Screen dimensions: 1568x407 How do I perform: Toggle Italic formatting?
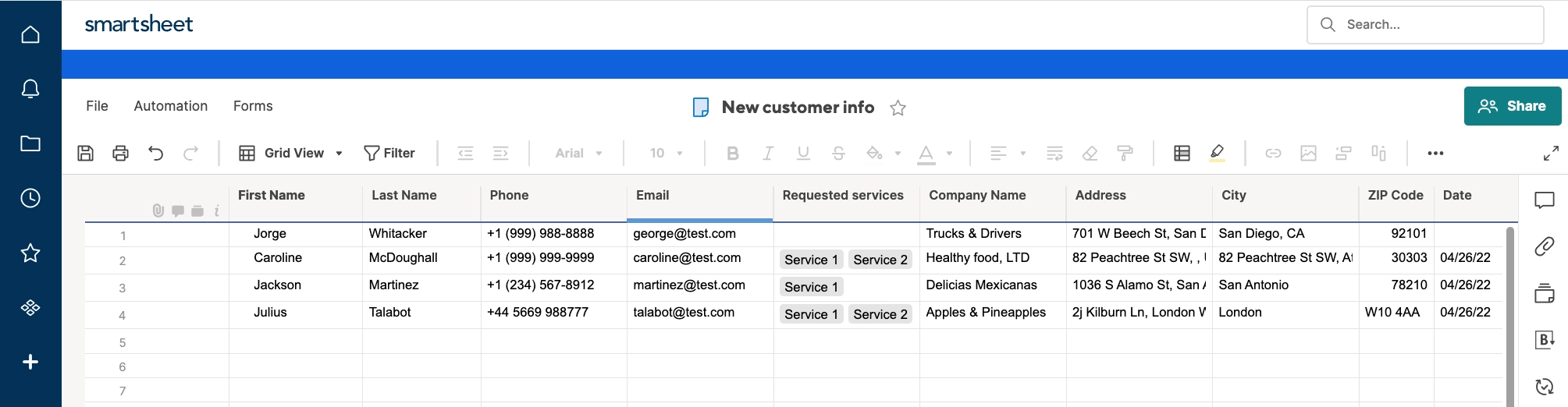click(x=768, y=154)
